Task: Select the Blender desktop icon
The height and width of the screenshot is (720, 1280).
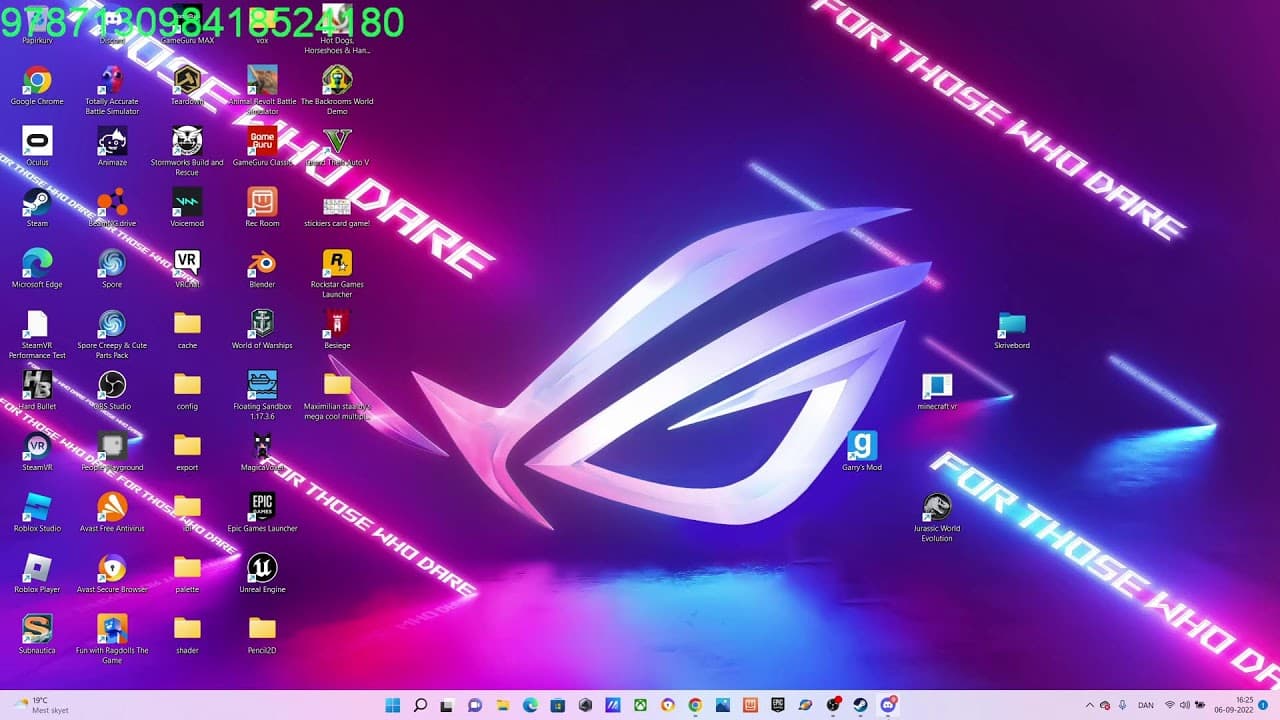Action: point(262,269)
